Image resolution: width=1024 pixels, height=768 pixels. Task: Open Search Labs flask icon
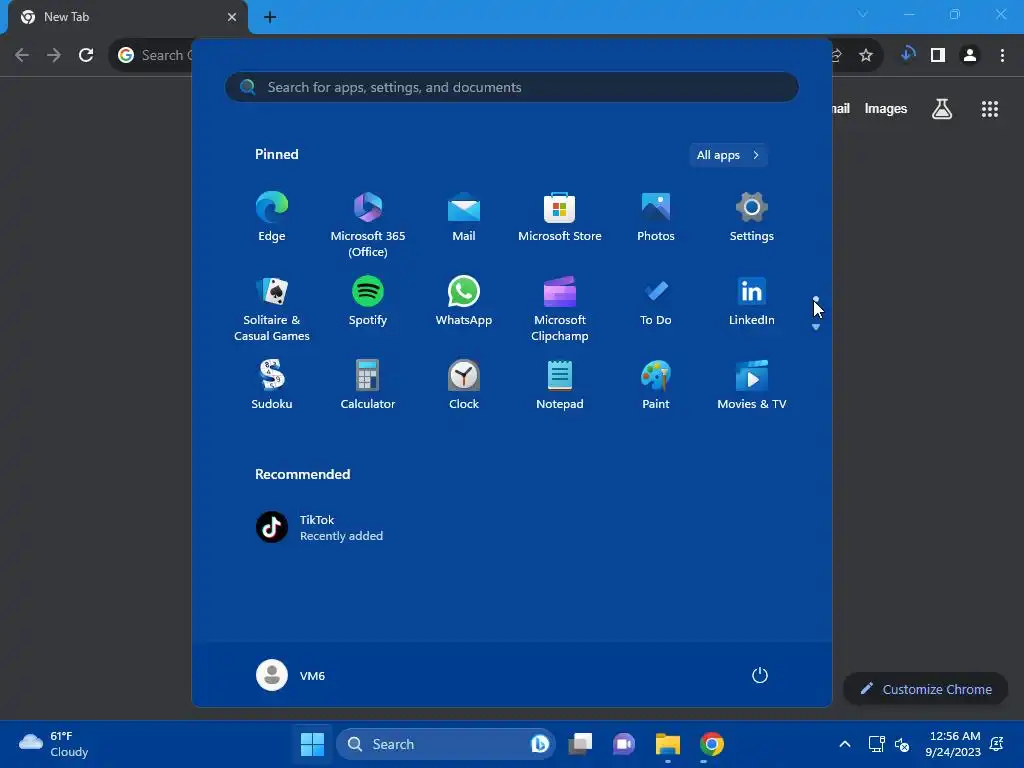(942, 108)
